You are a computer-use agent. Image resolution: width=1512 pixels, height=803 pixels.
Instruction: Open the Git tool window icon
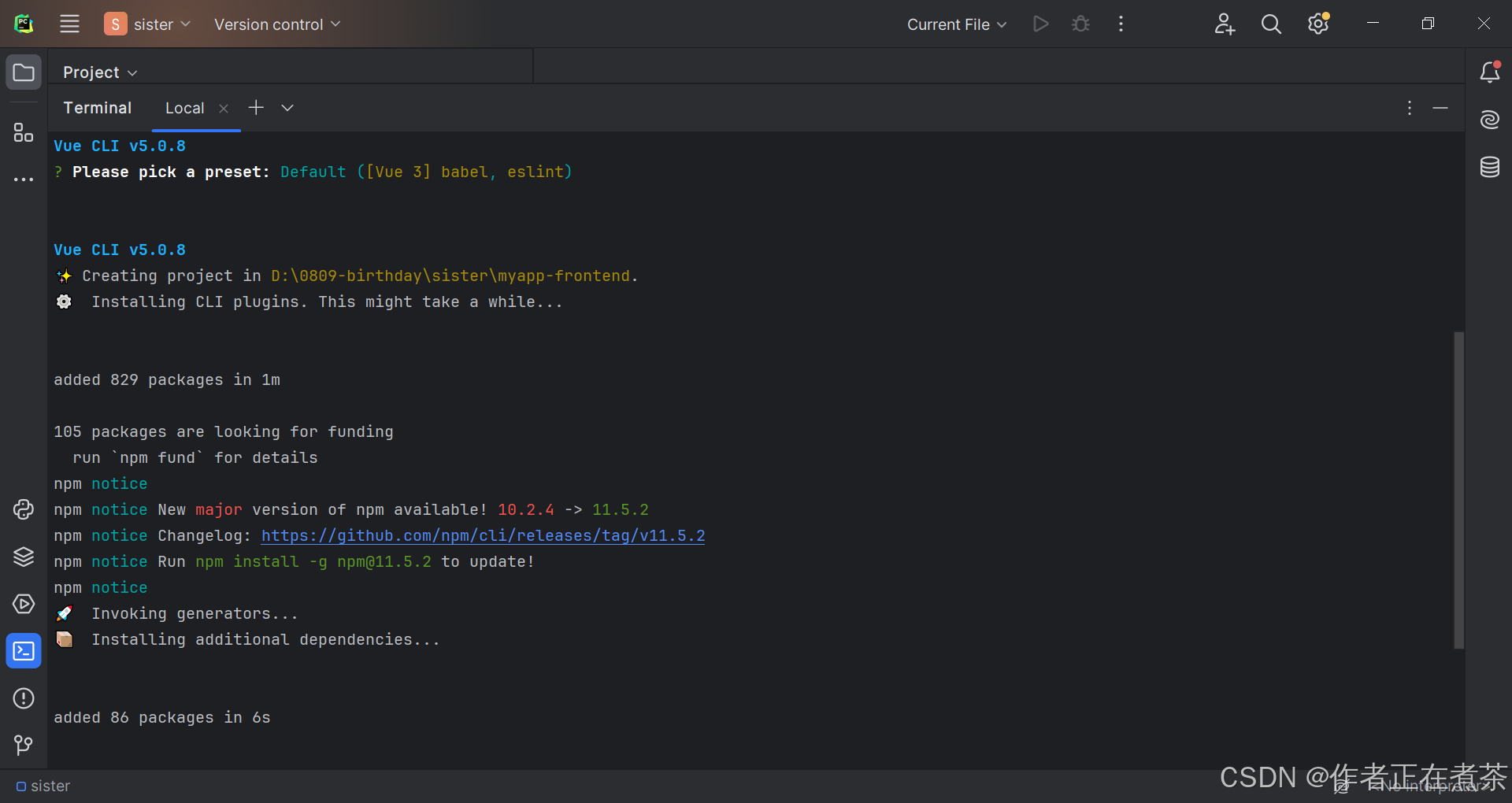[x=24, y=745]
